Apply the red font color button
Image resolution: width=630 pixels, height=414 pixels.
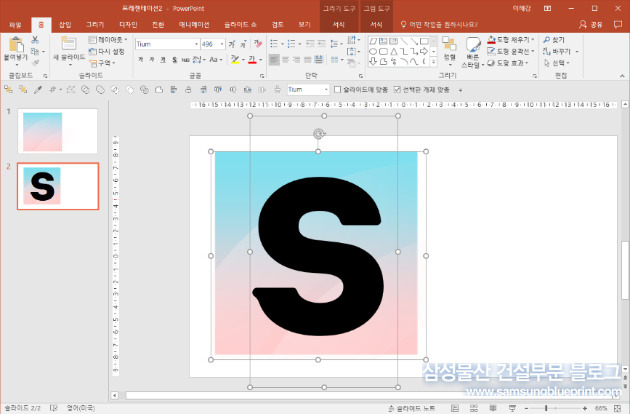[x=252, y=59]
